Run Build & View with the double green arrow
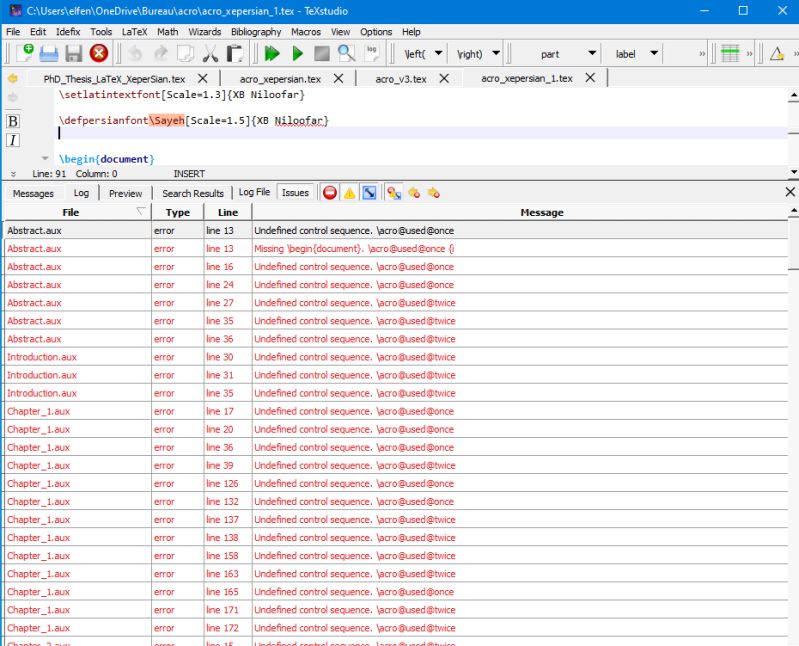The image size is (799, 646). point(272,53)
